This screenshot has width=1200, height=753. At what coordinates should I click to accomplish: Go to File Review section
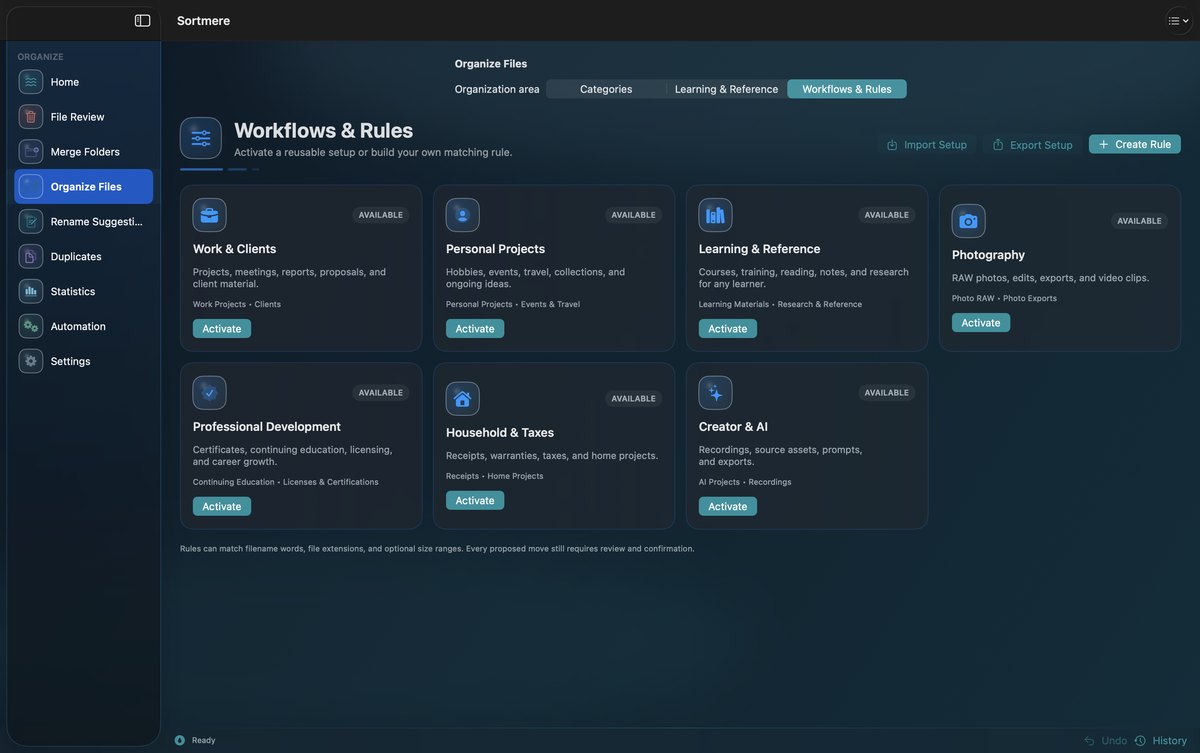(84, 117)
